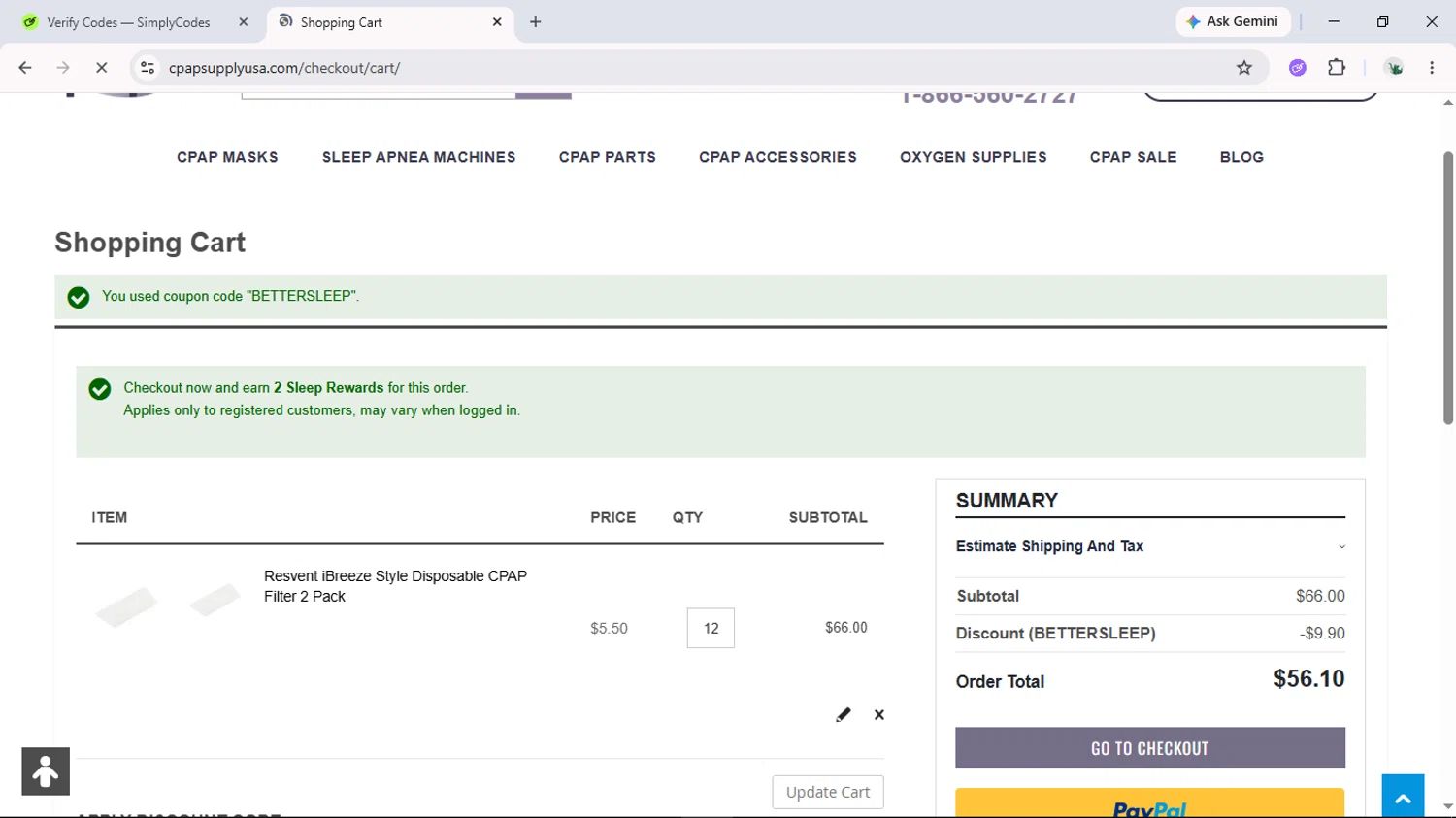Viewport: 1456px width, 818px height.
Task: Click the Sleep Rewards notice text
Action: pos(321,399)
